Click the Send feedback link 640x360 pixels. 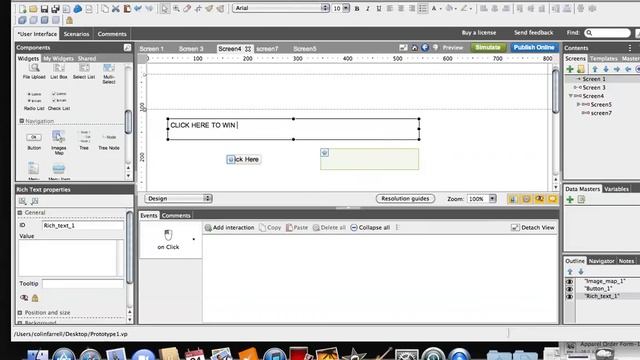point(533,33)
